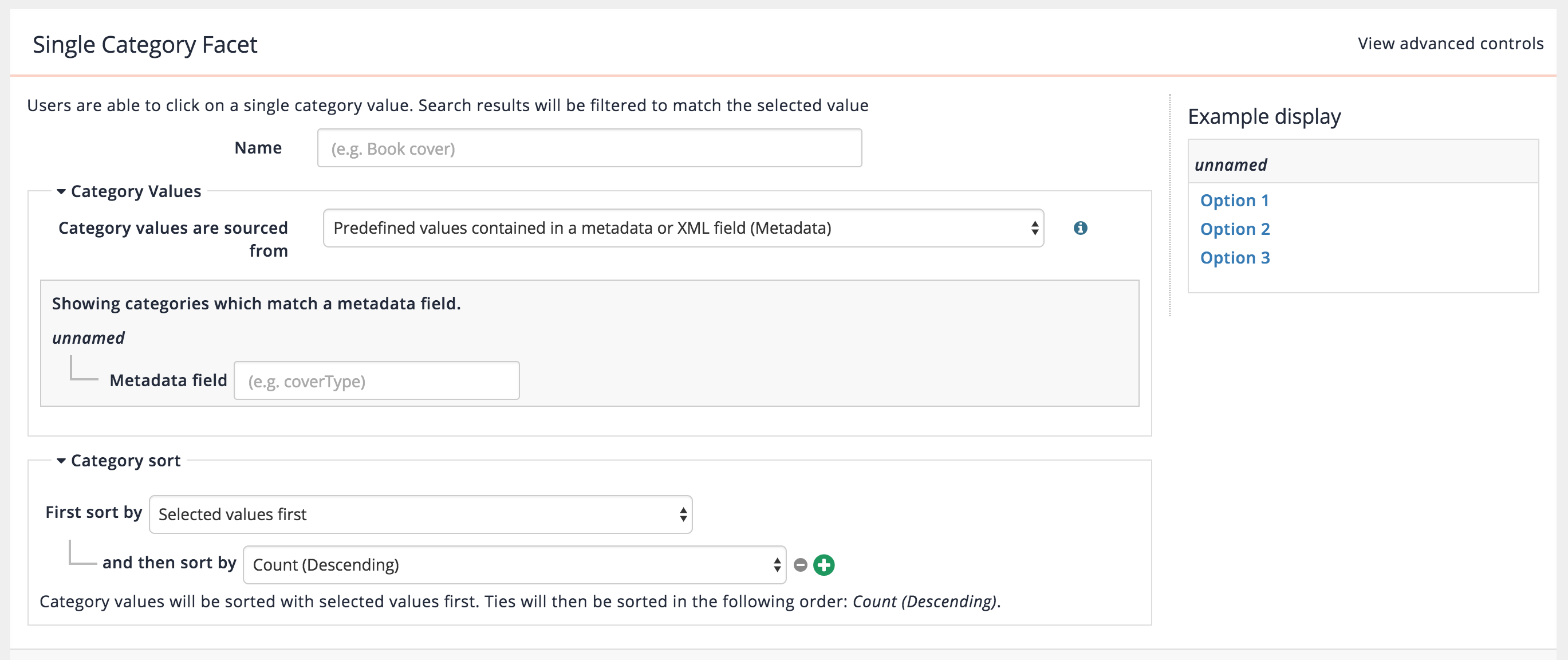Click the italic unnamed label above Metadata field
The image size is (1568, 660).
coord(88,338)
